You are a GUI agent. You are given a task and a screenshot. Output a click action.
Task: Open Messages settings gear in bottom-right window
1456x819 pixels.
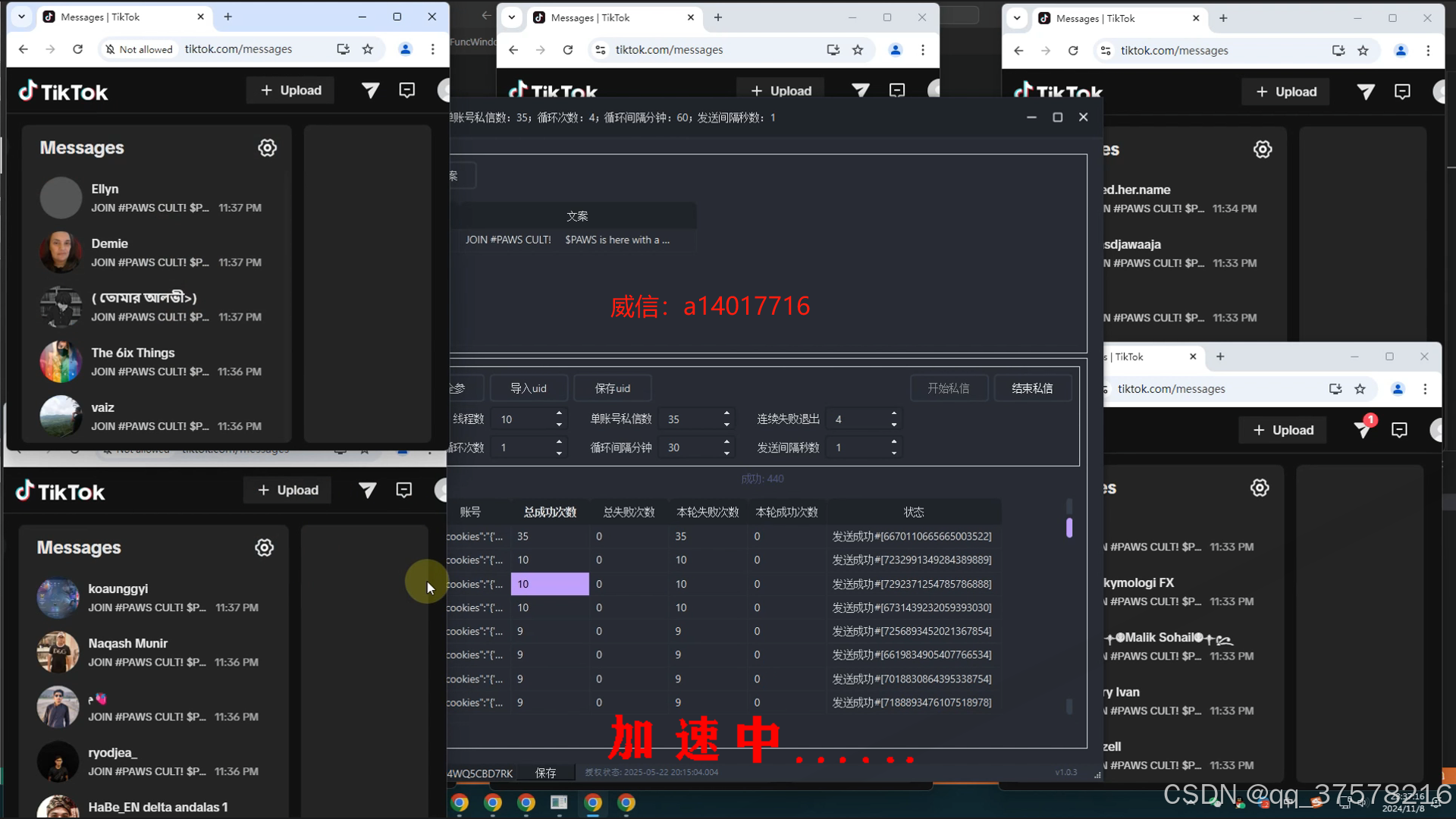[x=1260, y=488]
